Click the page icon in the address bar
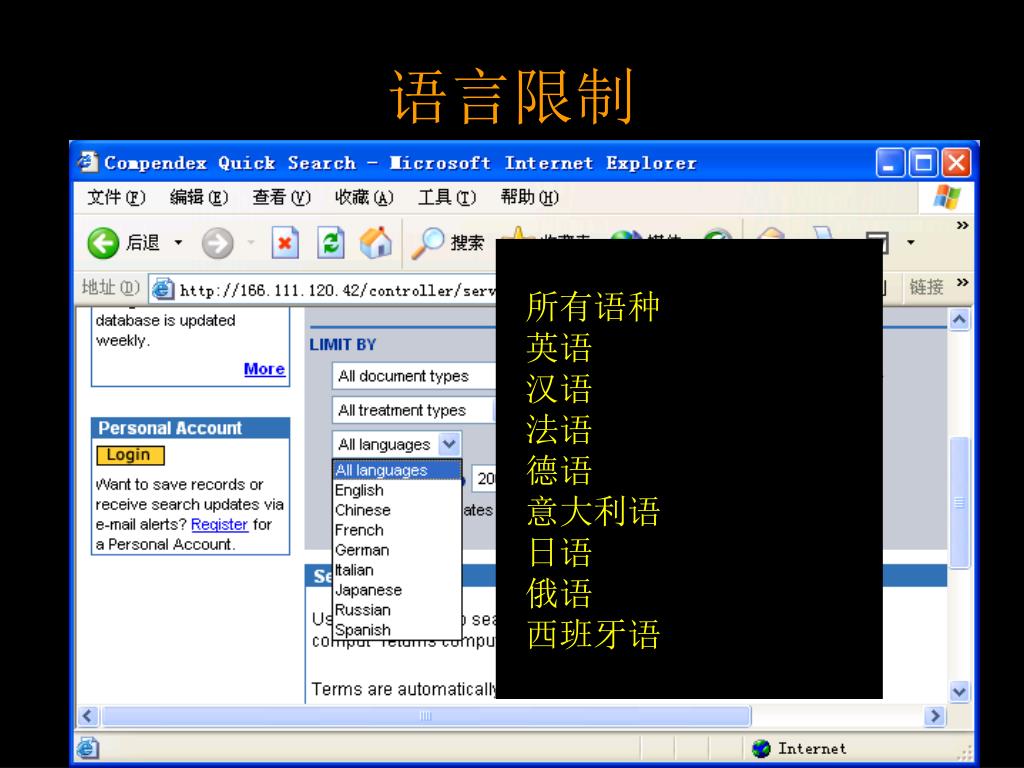This screenshot has height=768, width=1024. (163, 288)
